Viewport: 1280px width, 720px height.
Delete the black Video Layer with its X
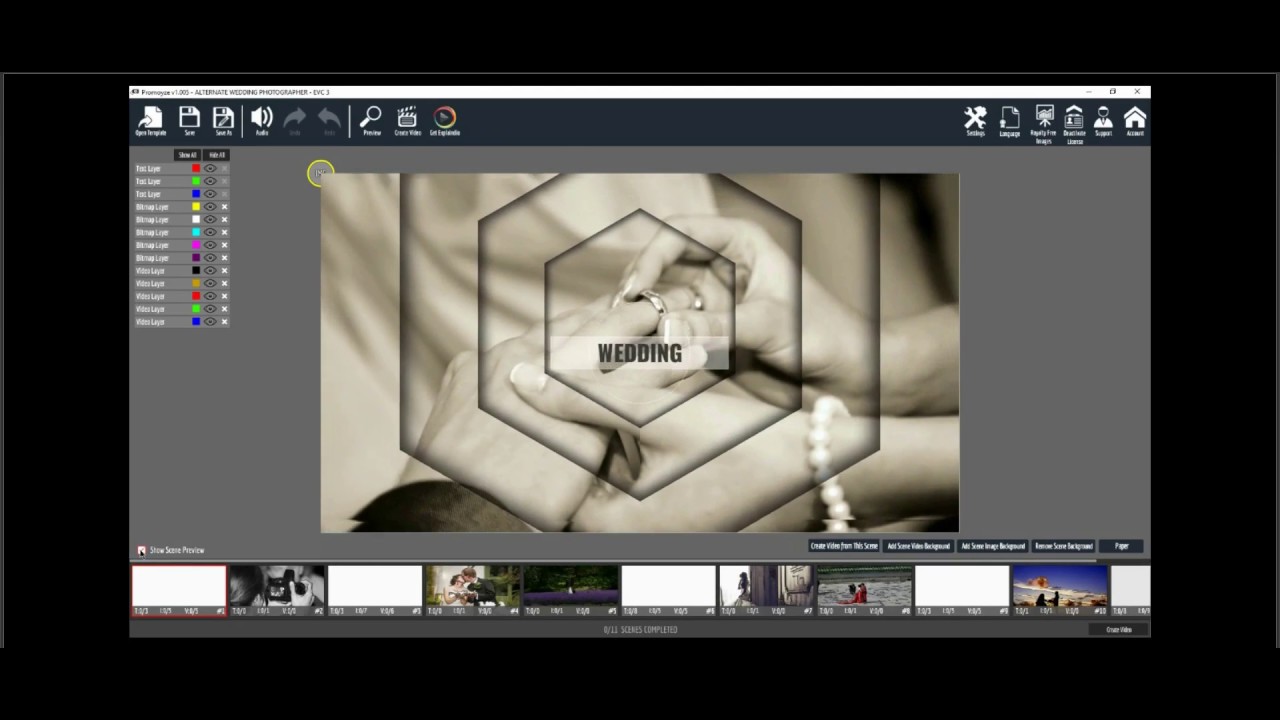224,271
